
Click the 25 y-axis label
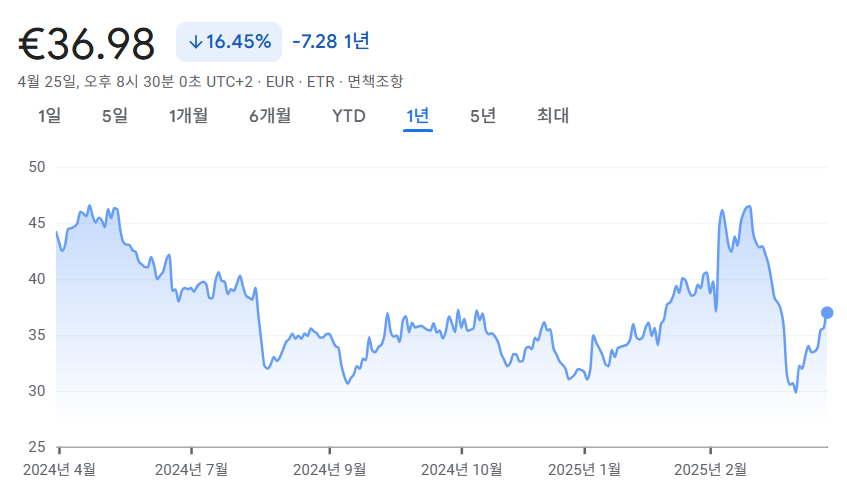coord(37,447)
